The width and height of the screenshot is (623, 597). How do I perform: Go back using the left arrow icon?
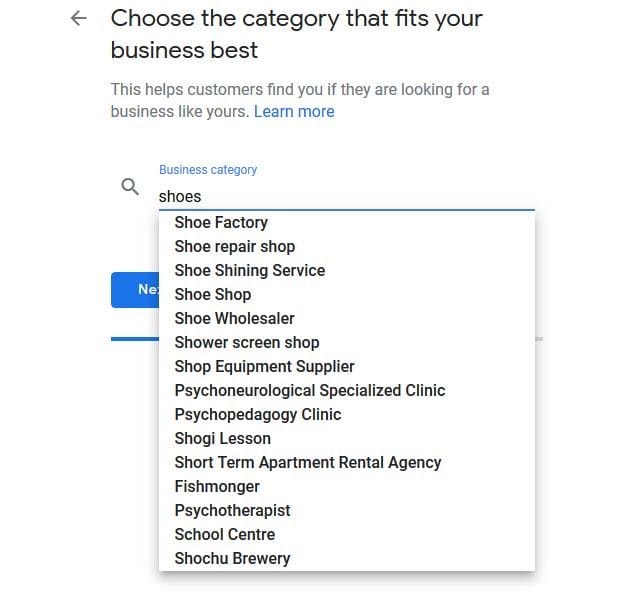point(79,18)
